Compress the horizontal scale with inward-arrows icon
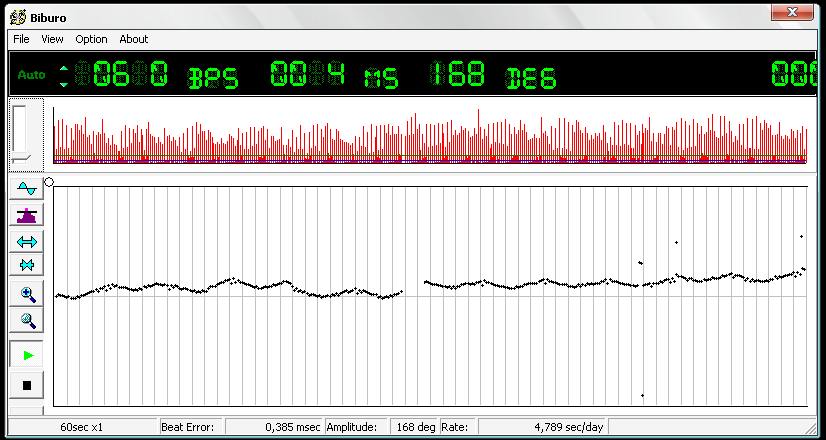 coord(27,266)
